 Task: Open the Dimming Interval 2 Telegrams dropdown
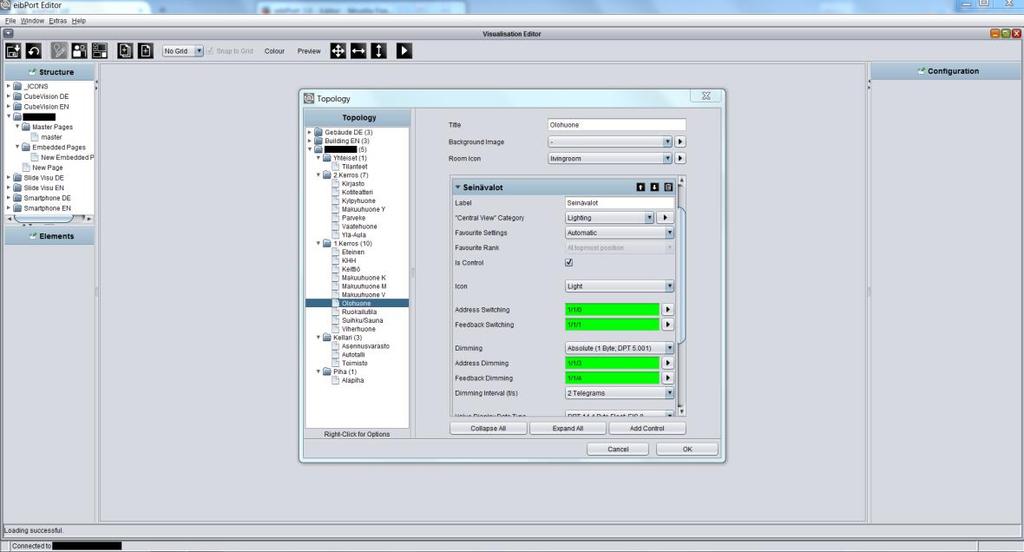point(619,393)
